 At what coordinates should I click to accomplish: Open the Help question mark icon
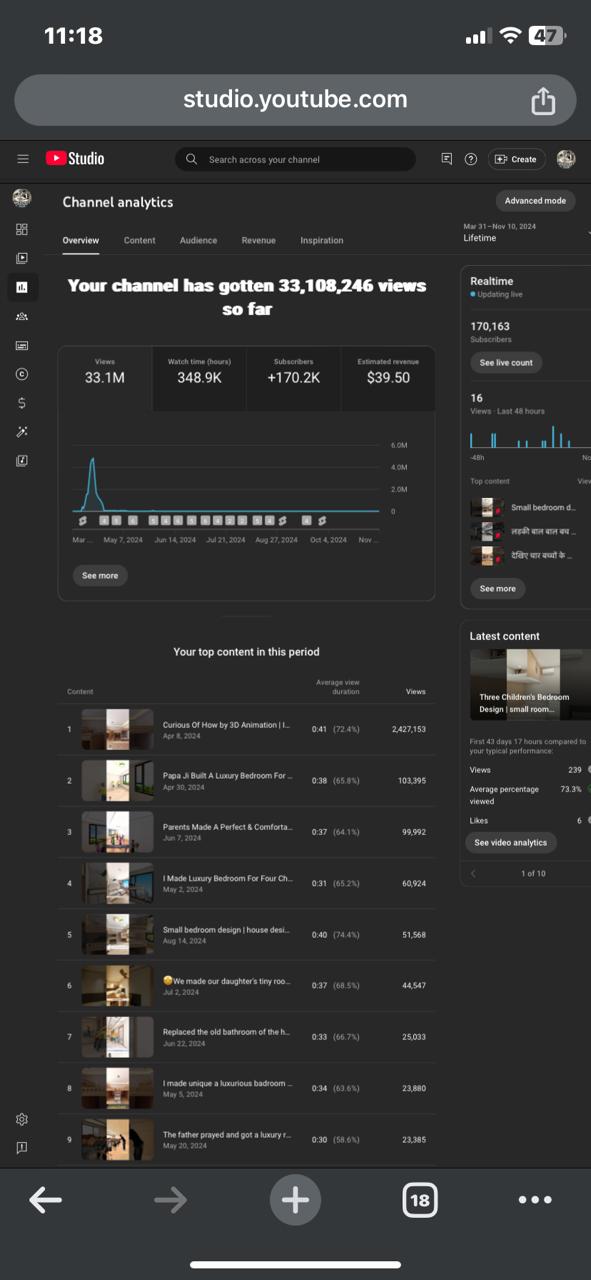(x=471, y=159)
